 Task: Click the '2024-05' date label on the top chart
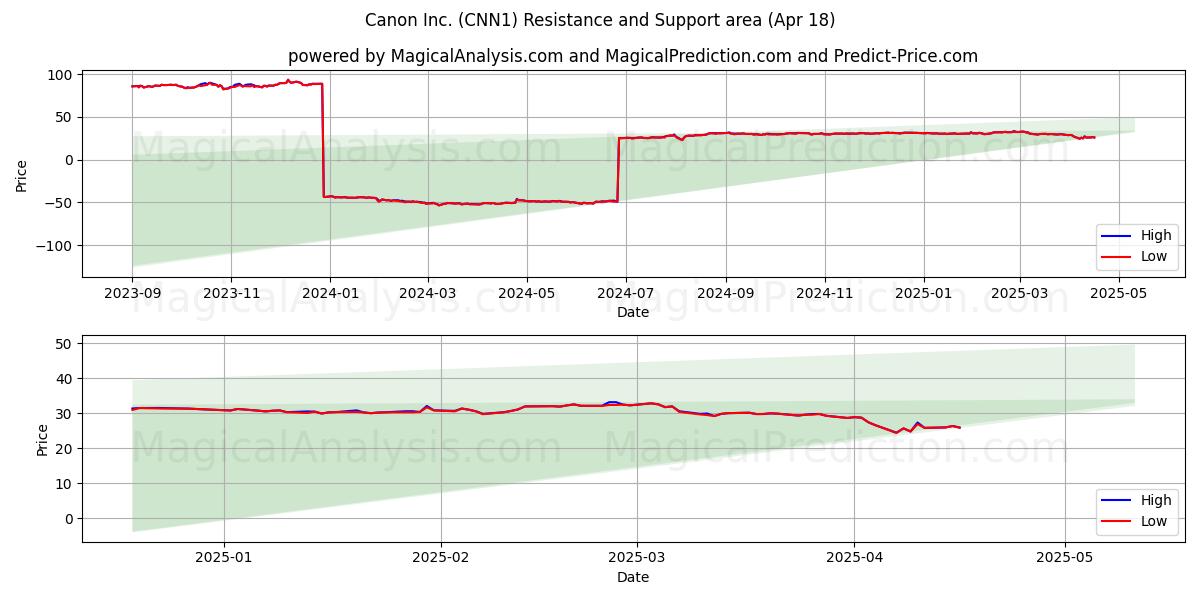click(527, 294)
